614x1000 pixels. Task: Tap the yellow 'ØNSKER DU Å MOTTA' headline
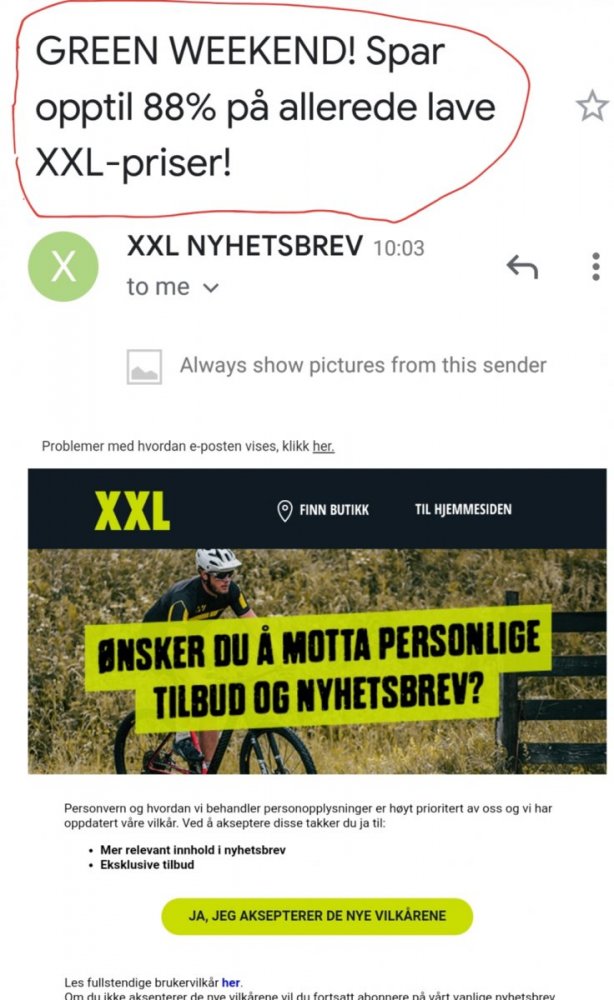(319, 670)
